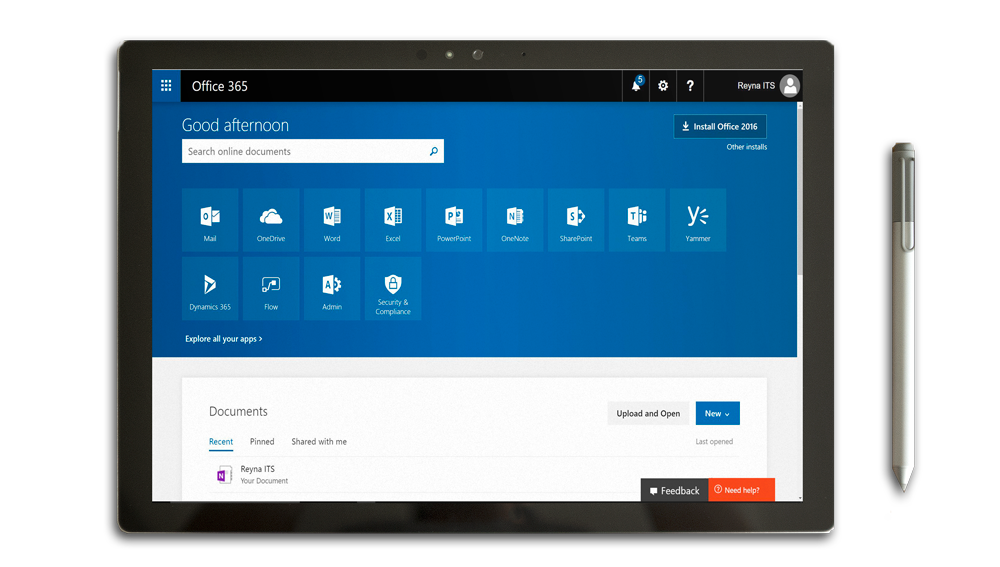Click the search magnifier icon
Image resolution: width=1000 pixels, height=567 pixels.
coord(434,151)
